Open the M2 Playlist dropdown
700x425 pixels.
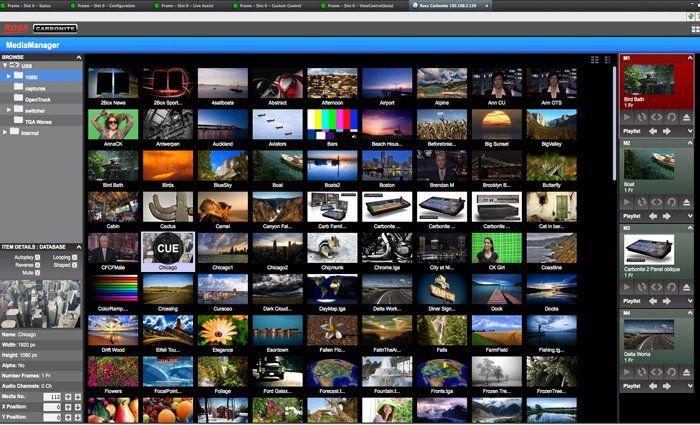click(690, 216)
